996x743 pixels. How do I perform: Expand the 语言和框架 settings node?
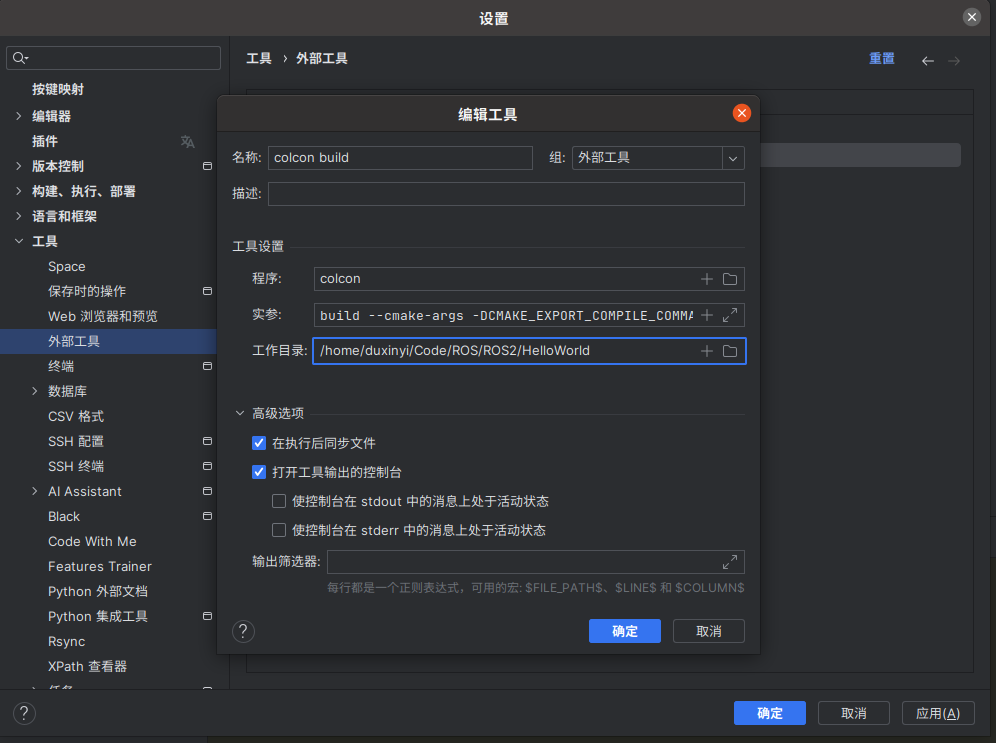coord(18,216)
